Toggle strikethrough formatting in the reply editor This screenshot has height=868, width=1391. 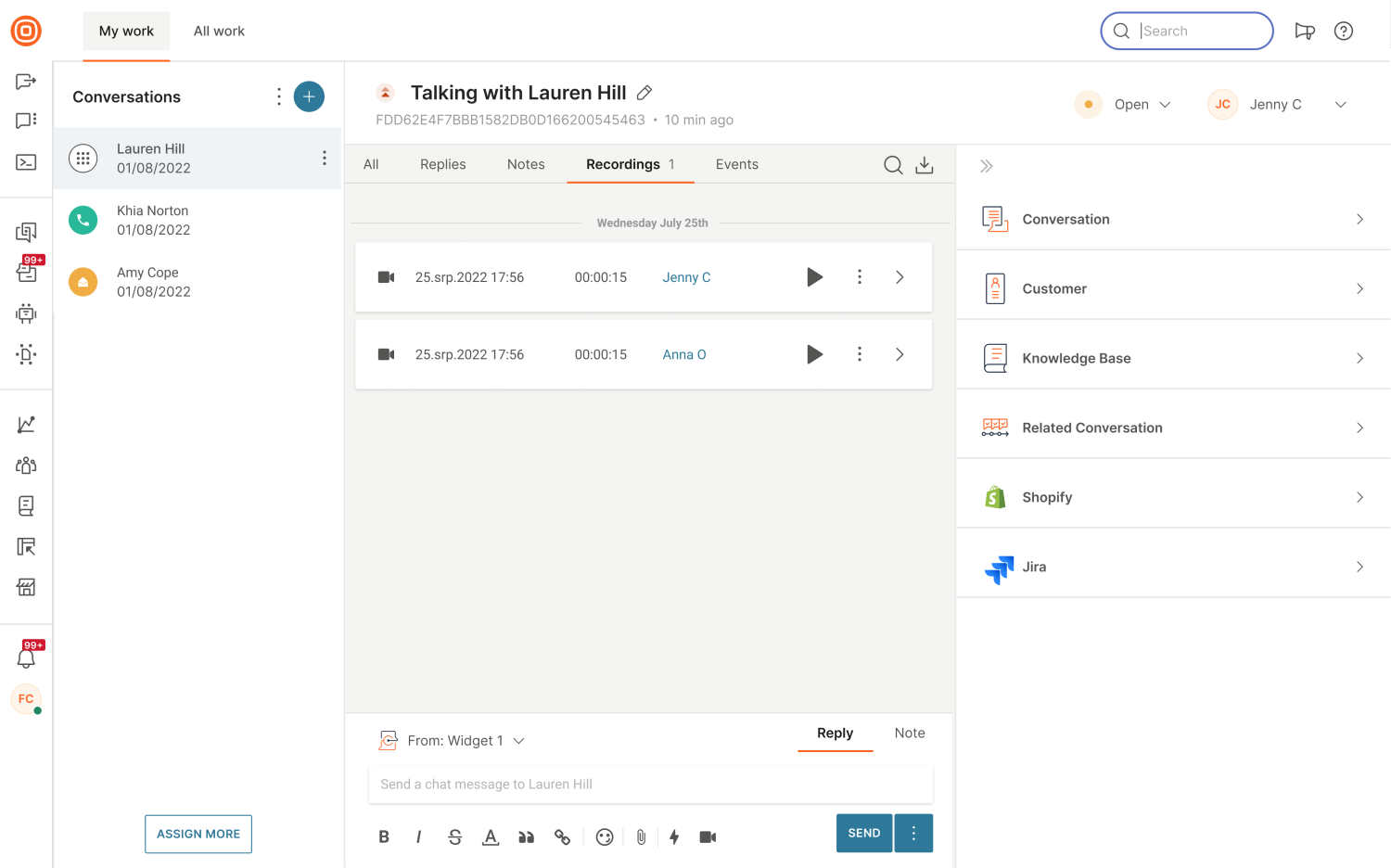point(454,837)
